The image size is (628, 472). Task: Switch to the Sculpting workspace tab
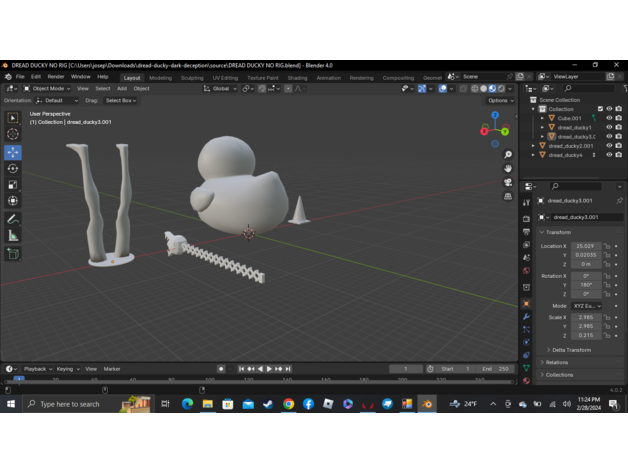[192, 77]
